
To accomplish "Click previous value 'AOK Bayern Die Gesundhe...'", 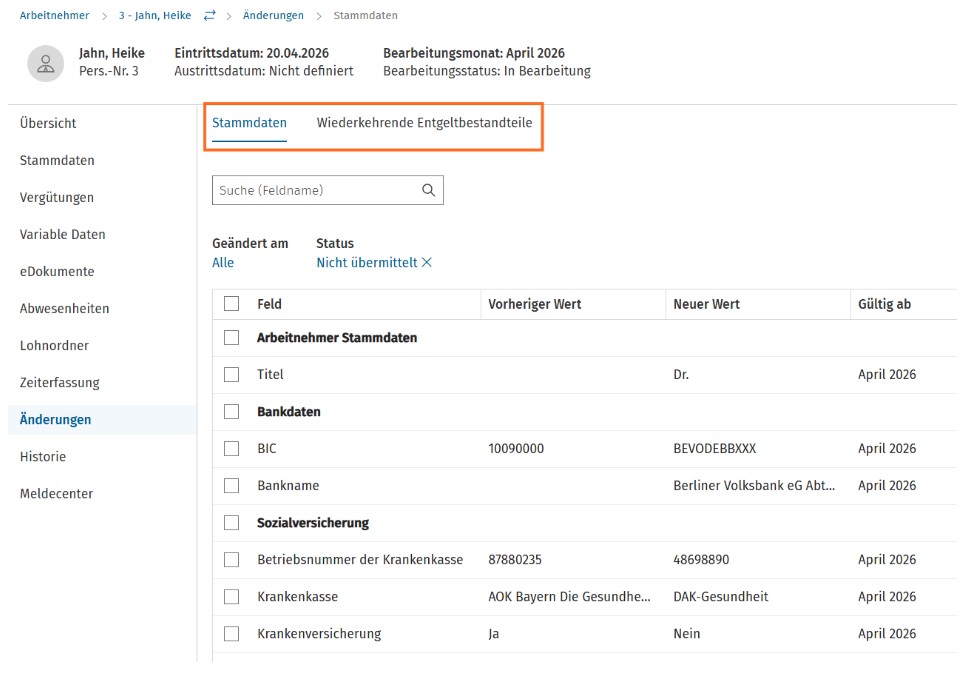I will coord(569,596).
